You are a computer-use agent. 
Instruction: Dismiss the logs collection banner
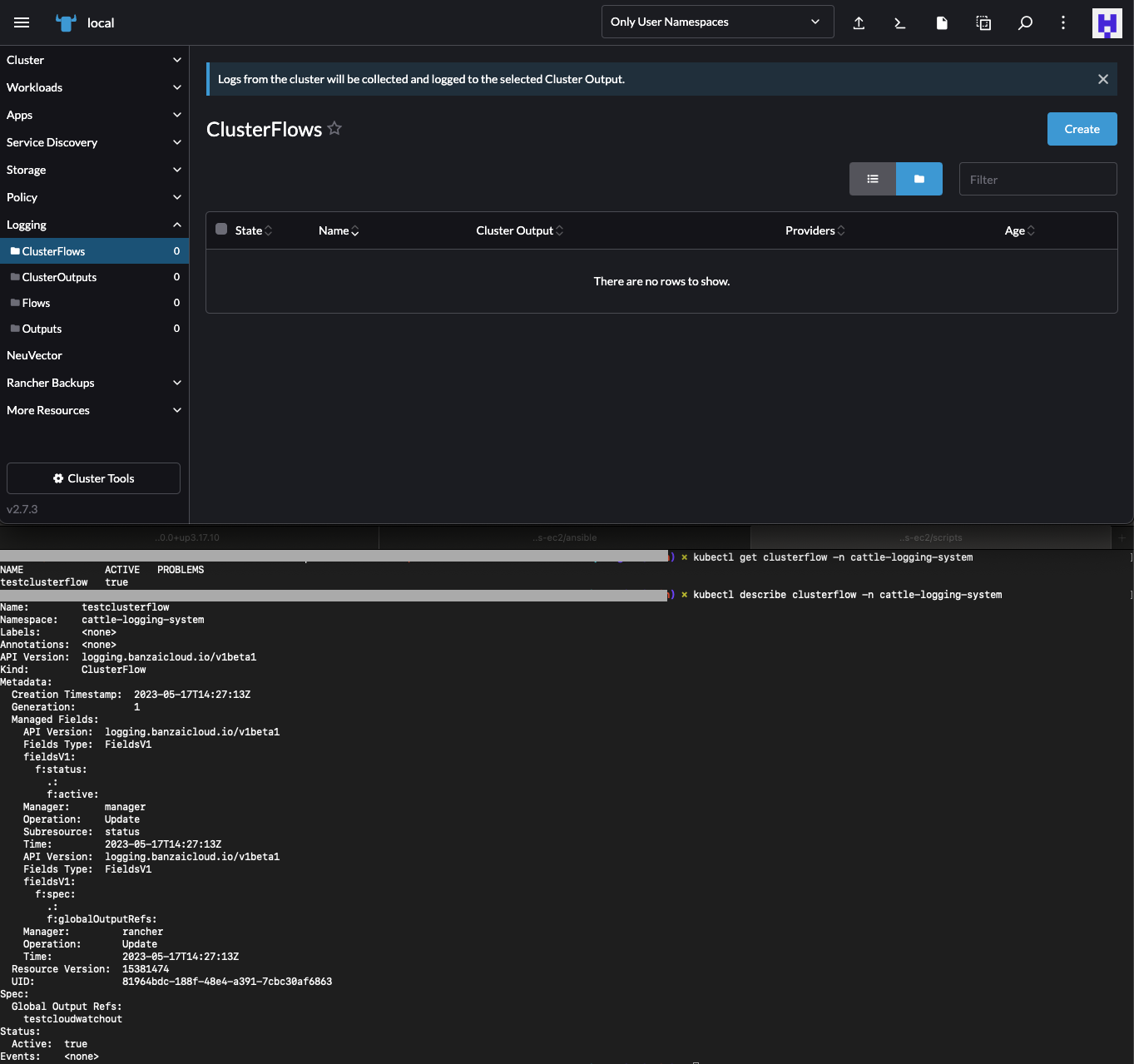(x=1103, y=78)
